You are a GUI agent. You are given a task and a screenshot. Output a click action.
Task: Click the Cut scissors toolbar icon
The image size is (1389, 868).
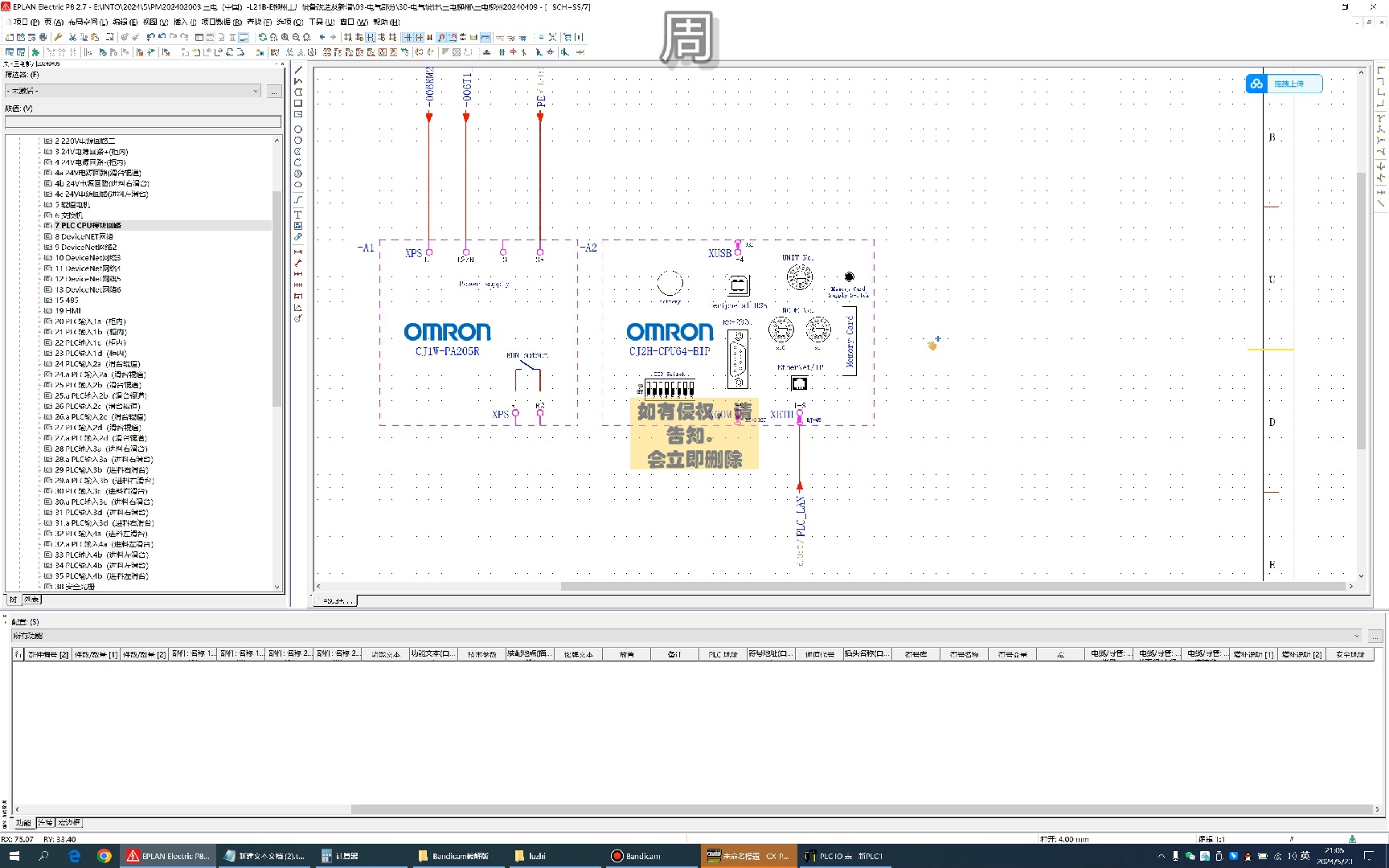(72, 37)
